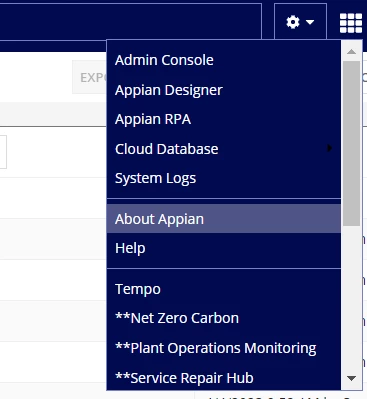Open the Help menu item
This screenshot has width=367, height=399.
point(224,248)
